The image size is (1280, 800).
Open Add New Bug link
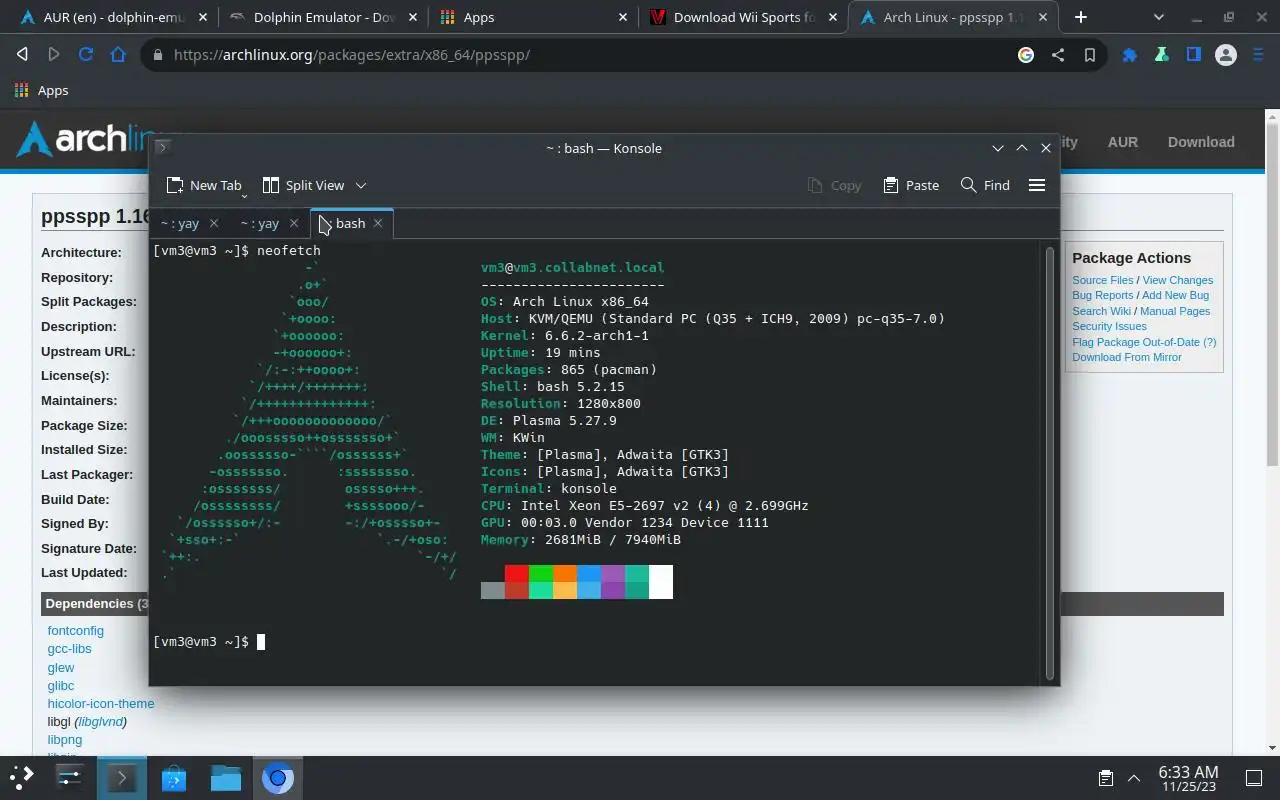point(1175,295)
